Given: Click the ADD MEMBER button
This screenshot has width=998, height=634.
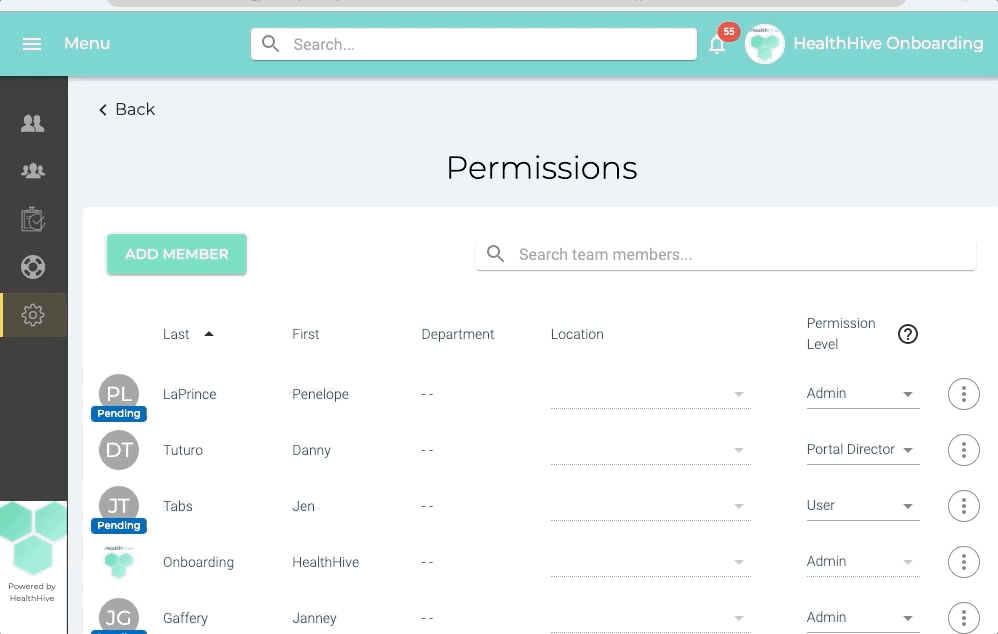Looking at the screenshot, I should pos(177,254).
